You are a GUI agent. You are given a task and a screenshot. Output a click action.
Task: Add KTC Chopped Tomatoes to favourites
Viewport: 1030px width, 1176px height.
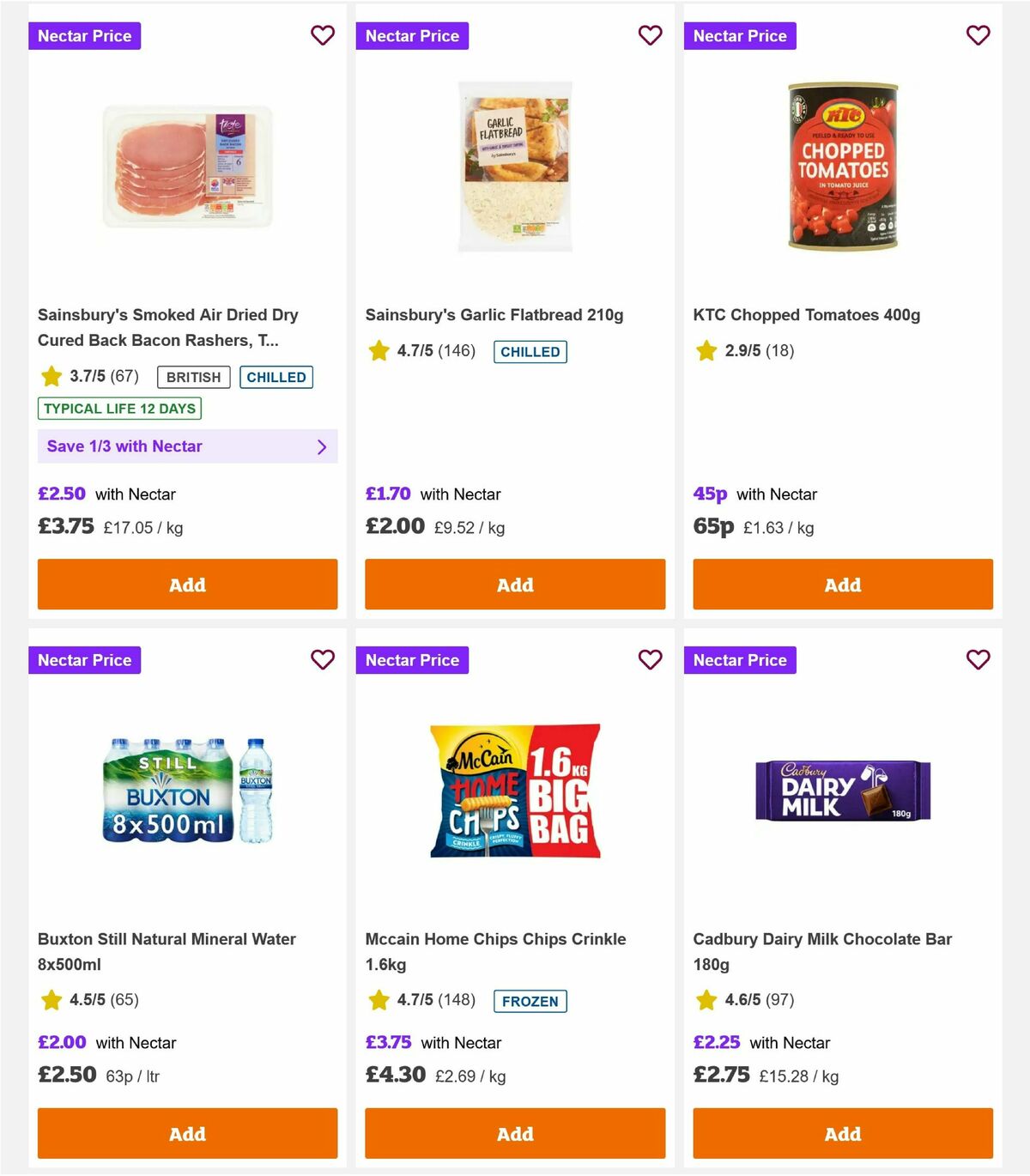coord(978,36)
